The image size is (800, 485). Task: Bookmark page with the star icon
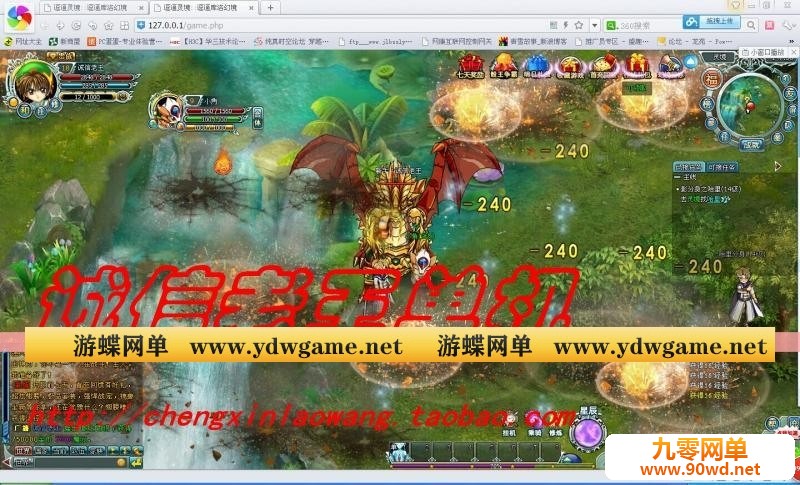[x=579, y=25]
